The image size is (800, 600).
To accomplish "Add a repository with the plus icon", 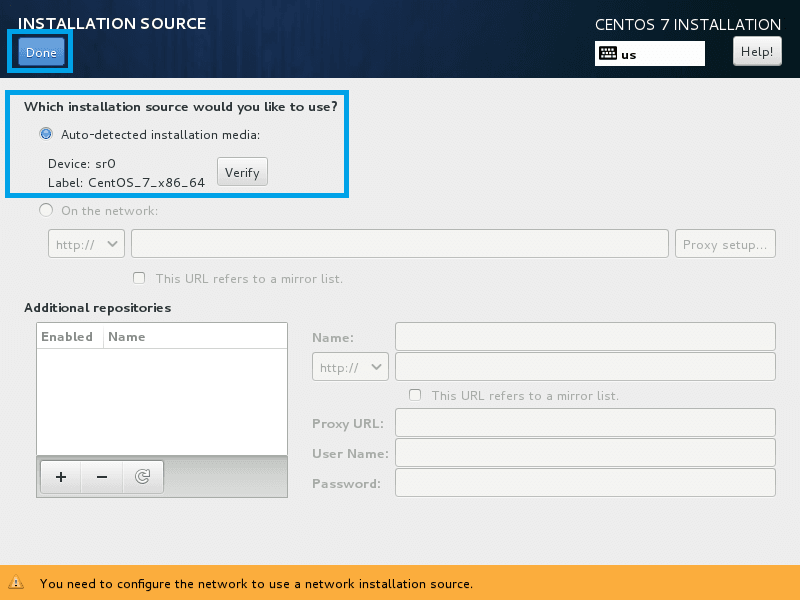I will 61,477.
